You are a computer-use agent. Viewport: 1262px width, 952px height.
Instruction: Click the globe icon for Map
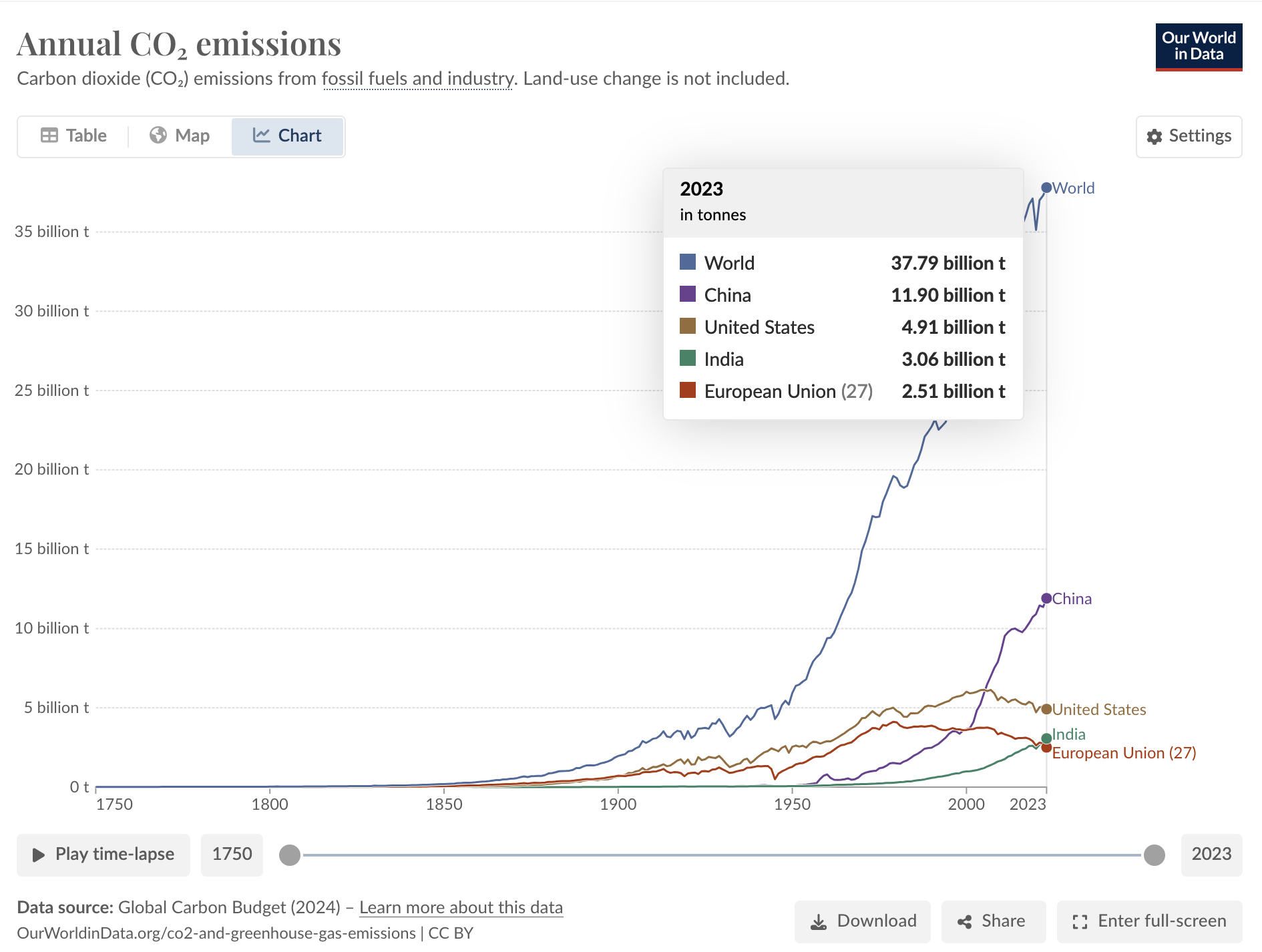click(x=158, y=136)
